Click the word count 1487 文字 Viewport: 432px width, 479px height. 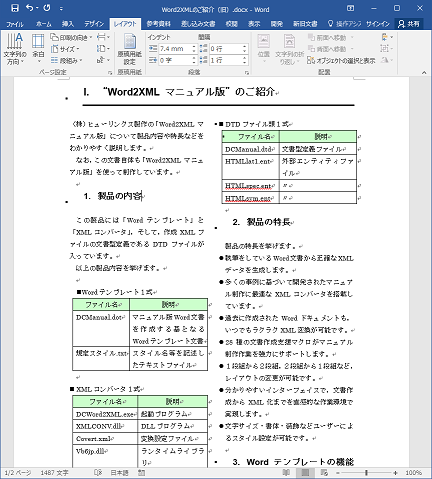pos(54,473)
